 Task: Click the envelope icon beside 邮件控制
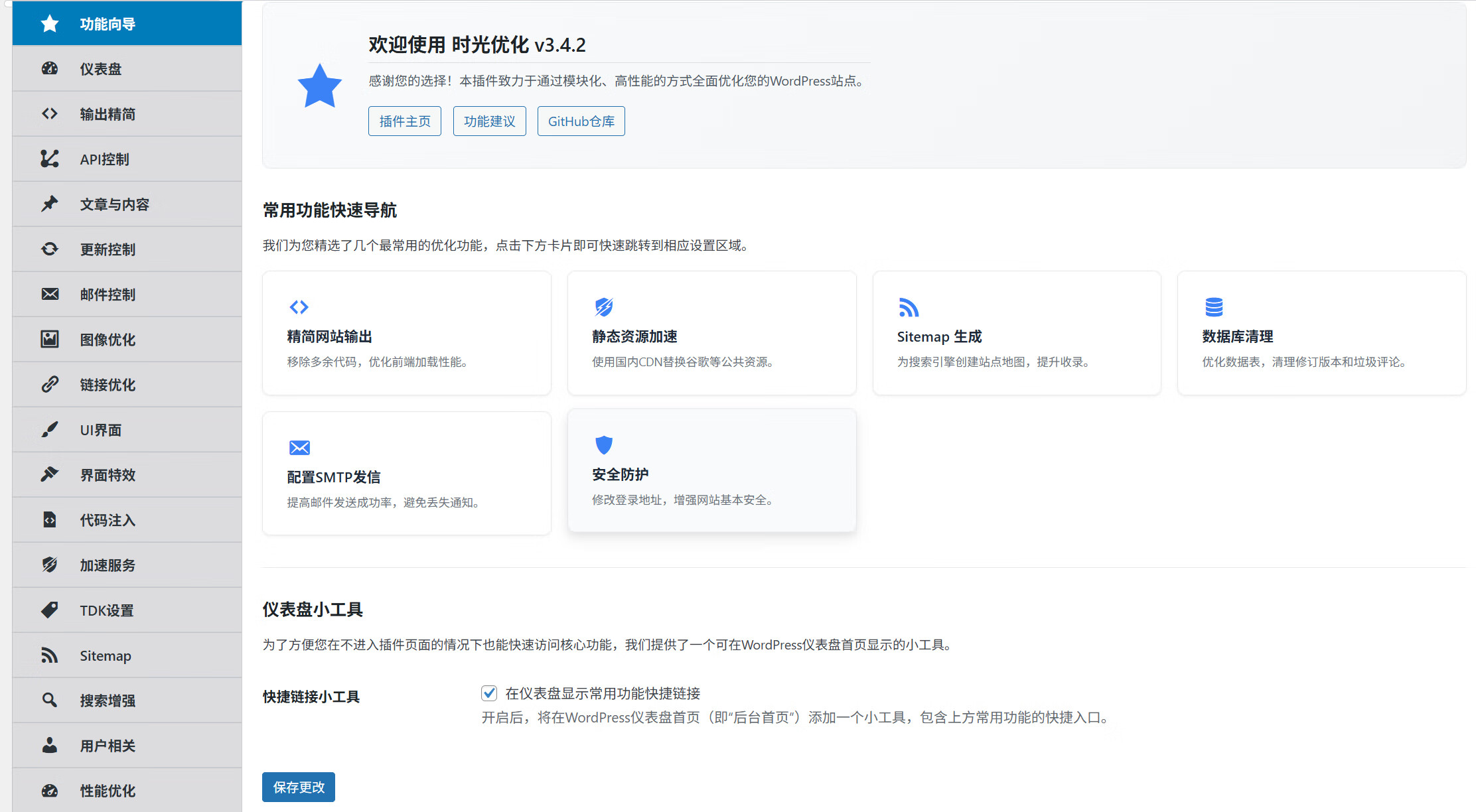click(x=50, y=294)
